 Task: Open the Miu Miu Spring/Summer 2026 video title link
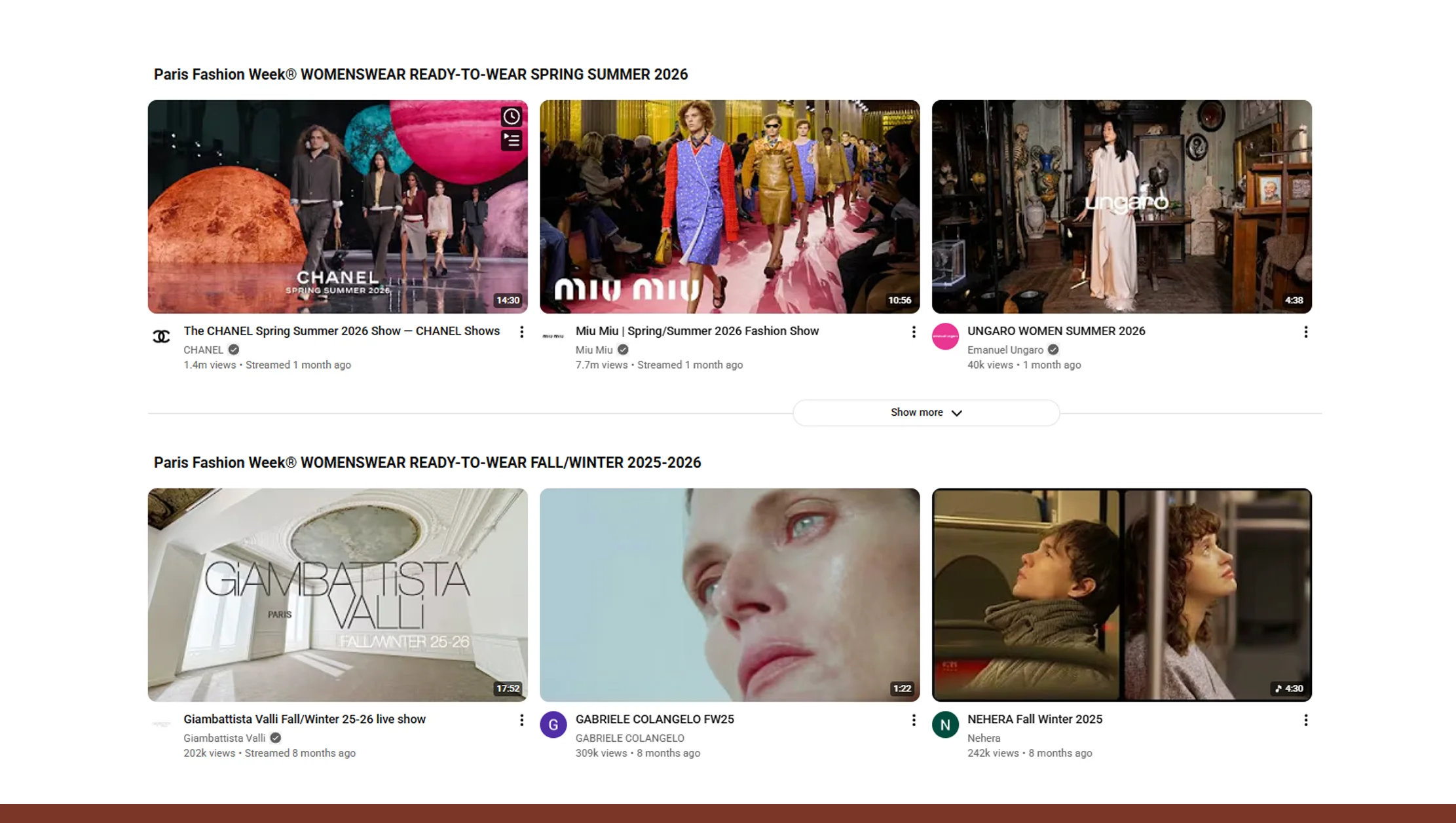(696, 331)
